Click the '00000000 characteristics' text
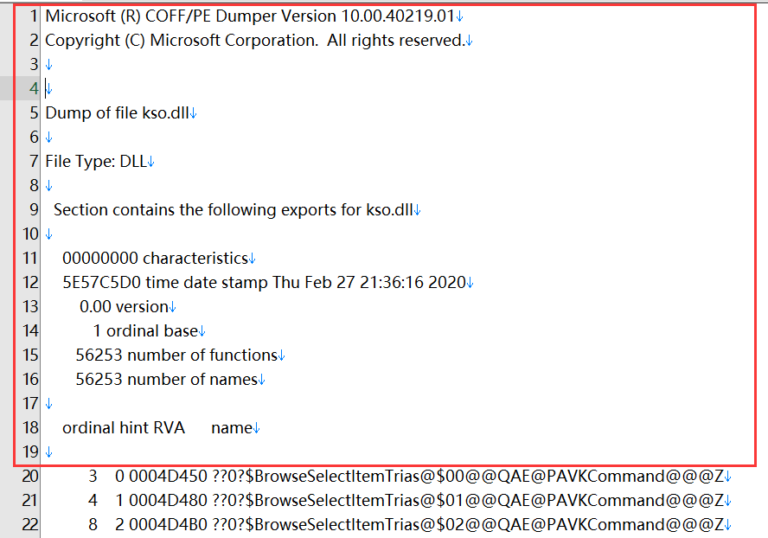Image resolution: width=768 pixels, height=538 pixels. tap(155, 258)
